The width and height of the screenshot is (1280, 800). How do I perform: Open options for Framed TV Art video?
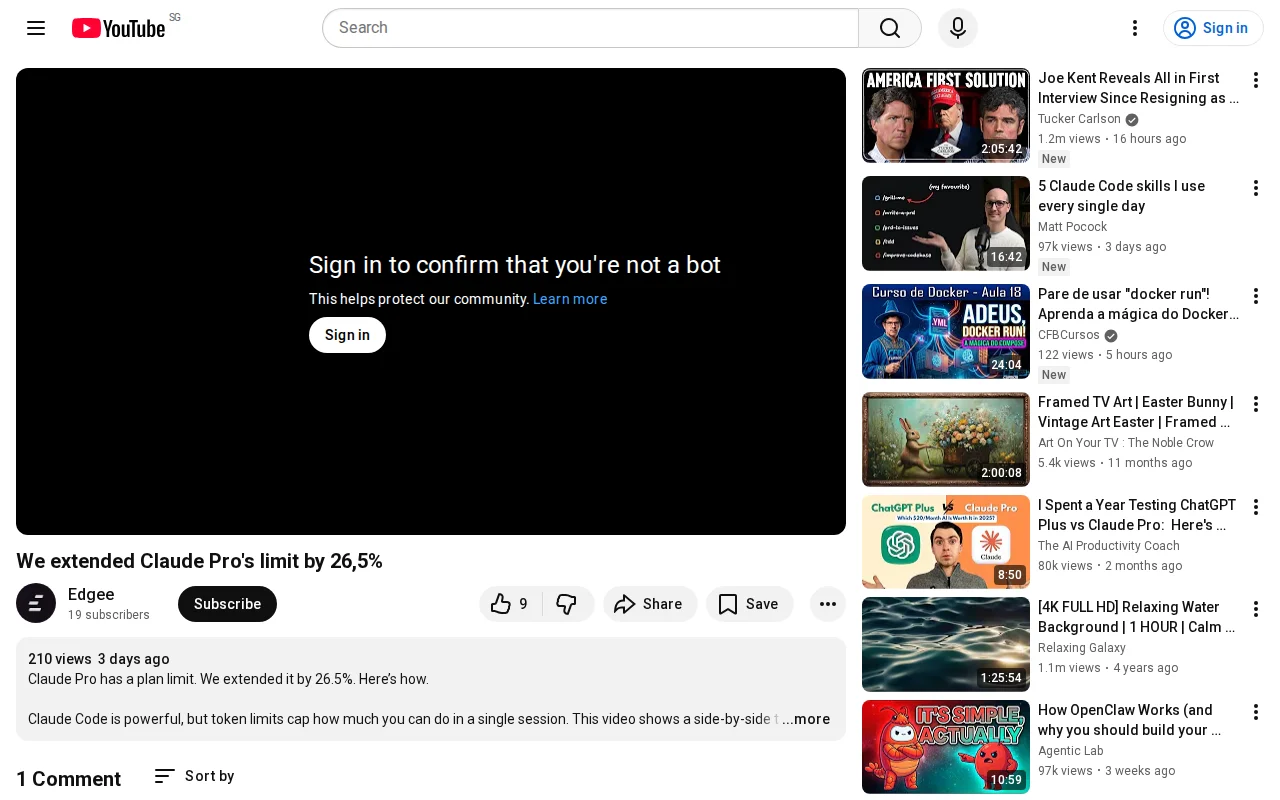coord(1256,404)
